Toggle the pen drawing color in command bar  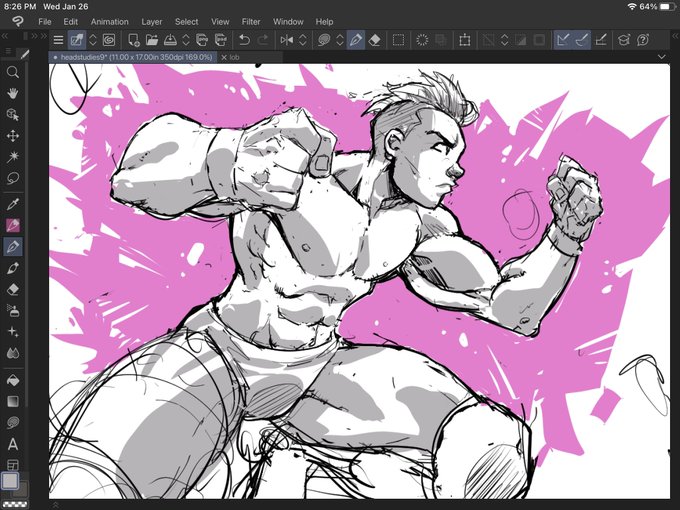coord(356,40)
